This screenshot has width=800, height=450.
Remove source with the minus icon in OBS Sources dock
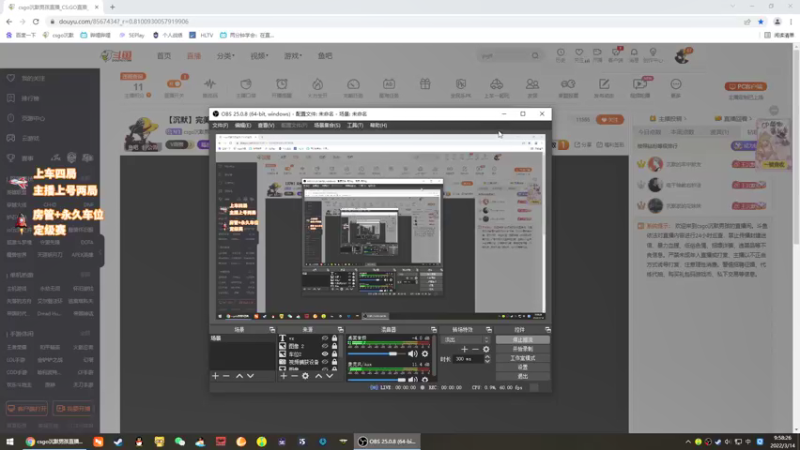tap(294, 376)
